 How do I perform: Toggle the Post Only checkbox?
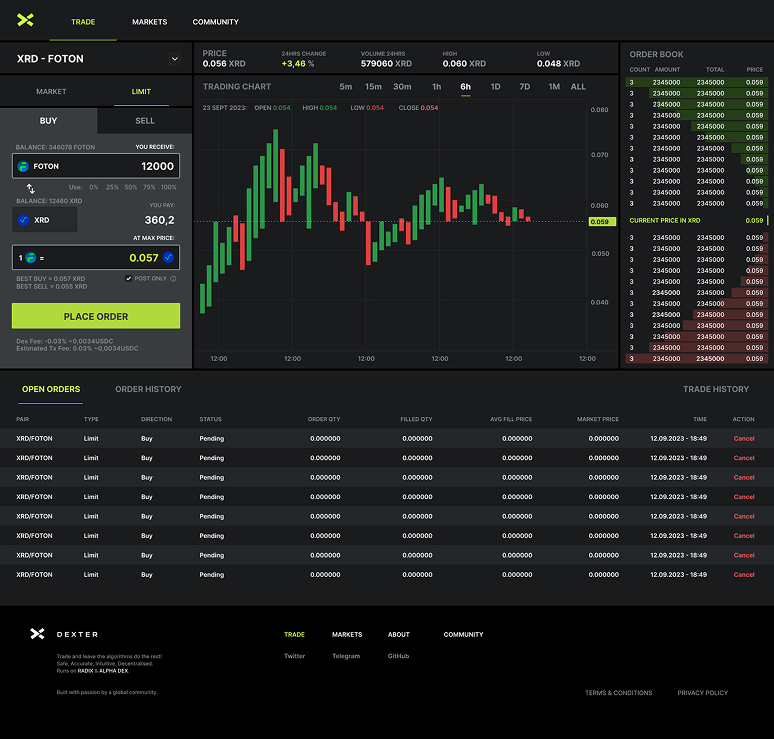(128, 279)
